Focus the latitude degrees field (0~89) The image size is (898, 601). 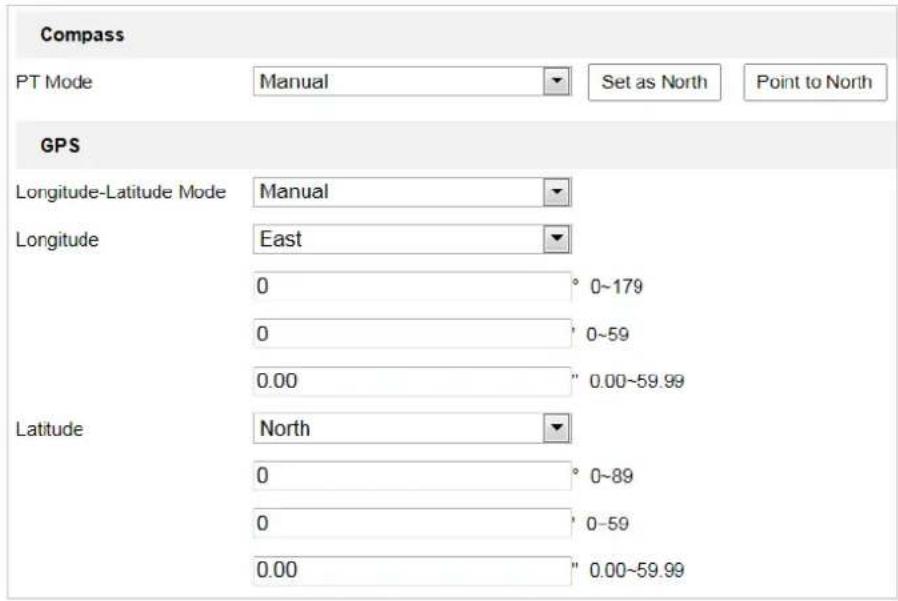[412, 476]
